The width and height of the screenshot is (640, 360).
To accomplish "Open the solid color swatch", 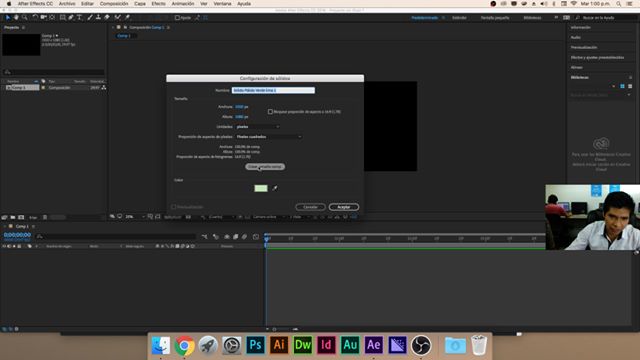I will (x=261, y=188).
